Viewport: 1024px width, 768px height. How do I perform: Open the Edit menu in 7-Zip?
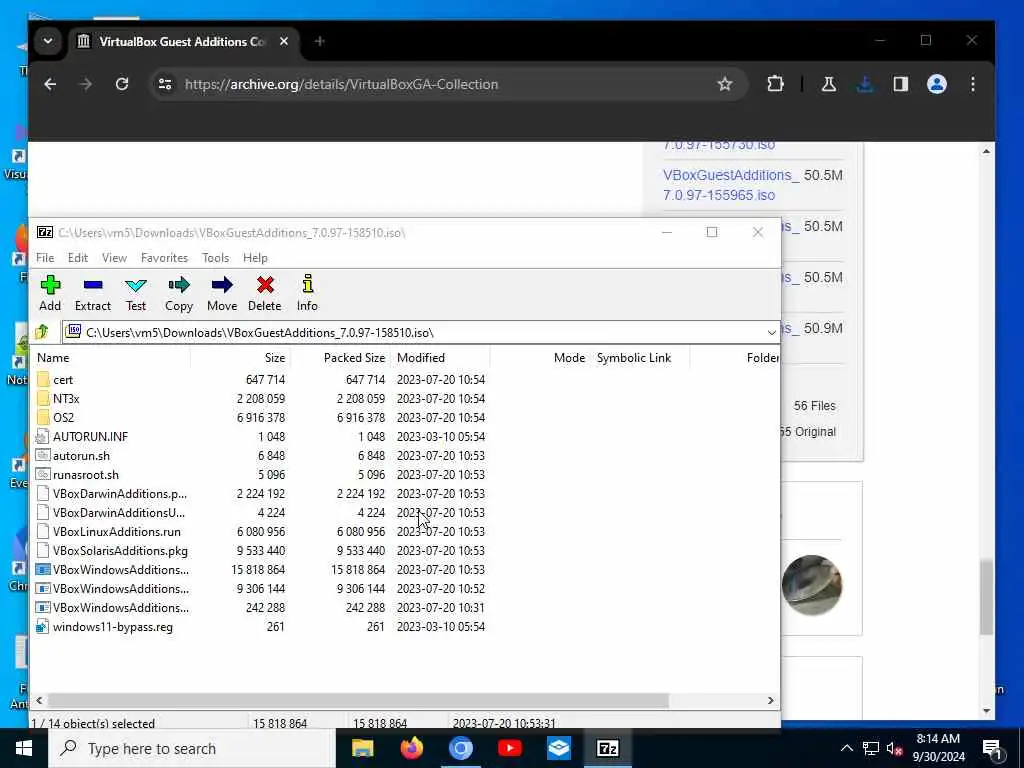(78, 258)
